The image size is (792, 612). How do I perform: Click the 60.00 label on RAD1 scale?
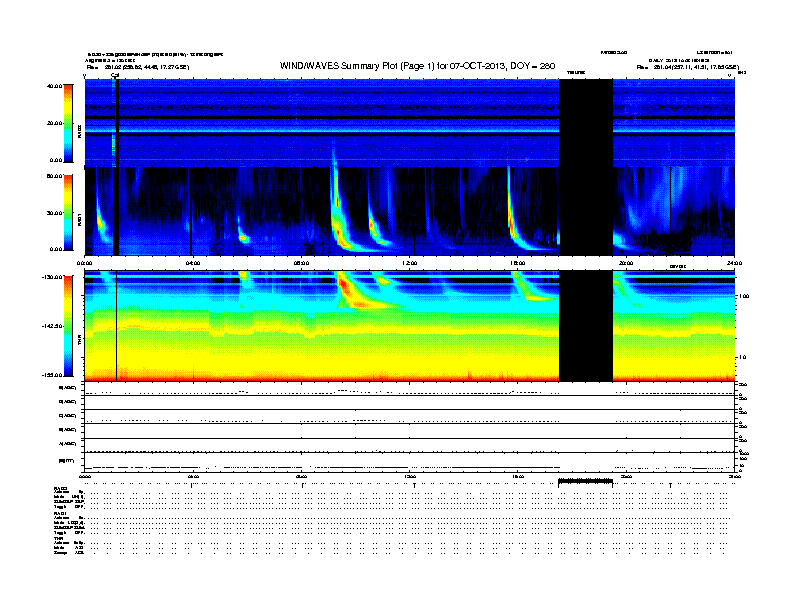coord(54,176)
